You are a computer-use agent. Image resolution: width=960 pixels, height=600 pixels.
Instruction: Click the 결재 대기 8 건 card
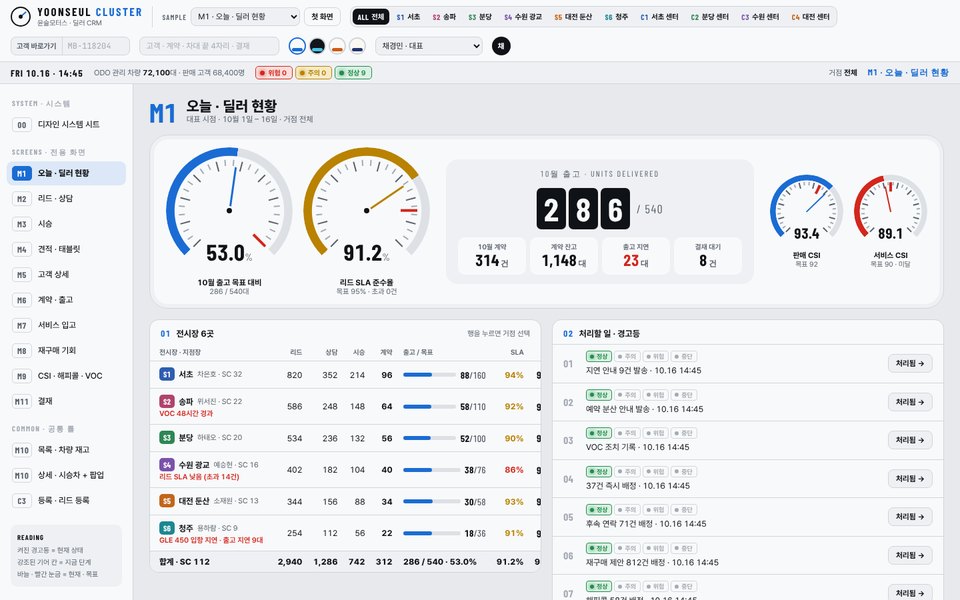708,256
